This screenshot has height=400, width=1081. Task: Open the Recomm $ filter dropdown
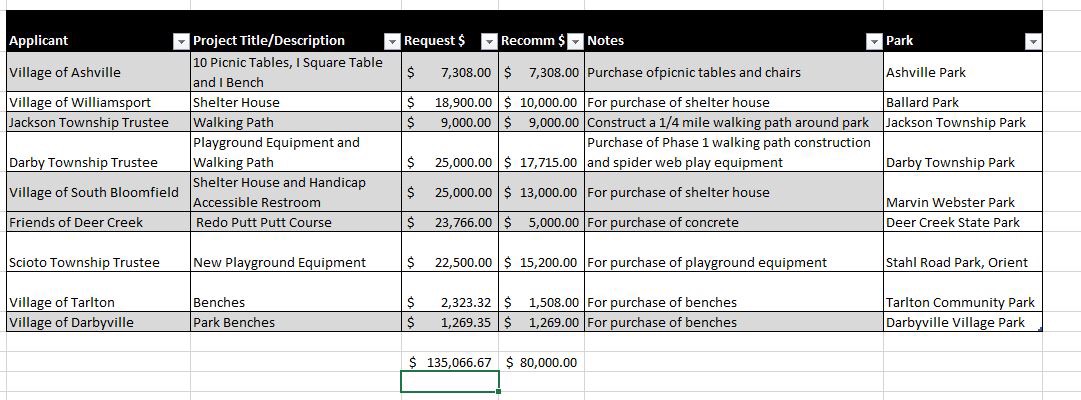point(575,42)
